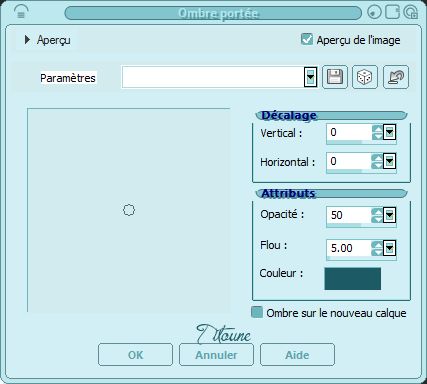427x384 pixels.
Task: Click the OK button
Action: tap(135, 355)
